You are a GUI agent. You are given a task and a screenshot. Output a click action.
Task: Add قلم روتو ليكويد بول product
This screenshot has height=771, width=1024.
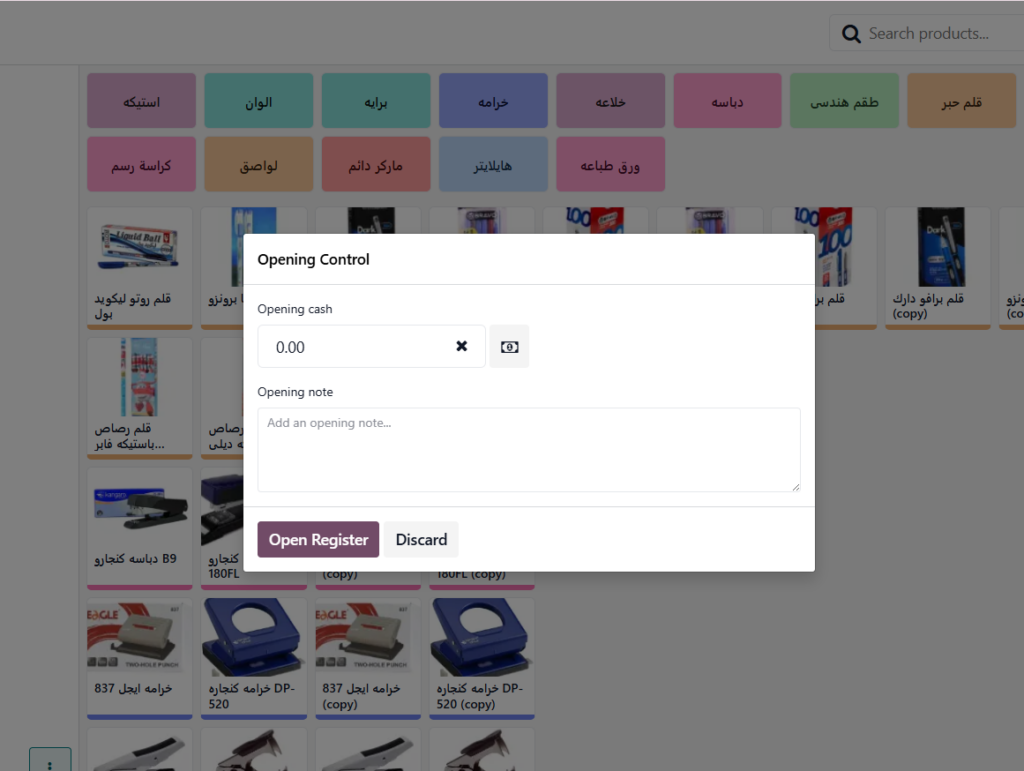pos(140,268)
